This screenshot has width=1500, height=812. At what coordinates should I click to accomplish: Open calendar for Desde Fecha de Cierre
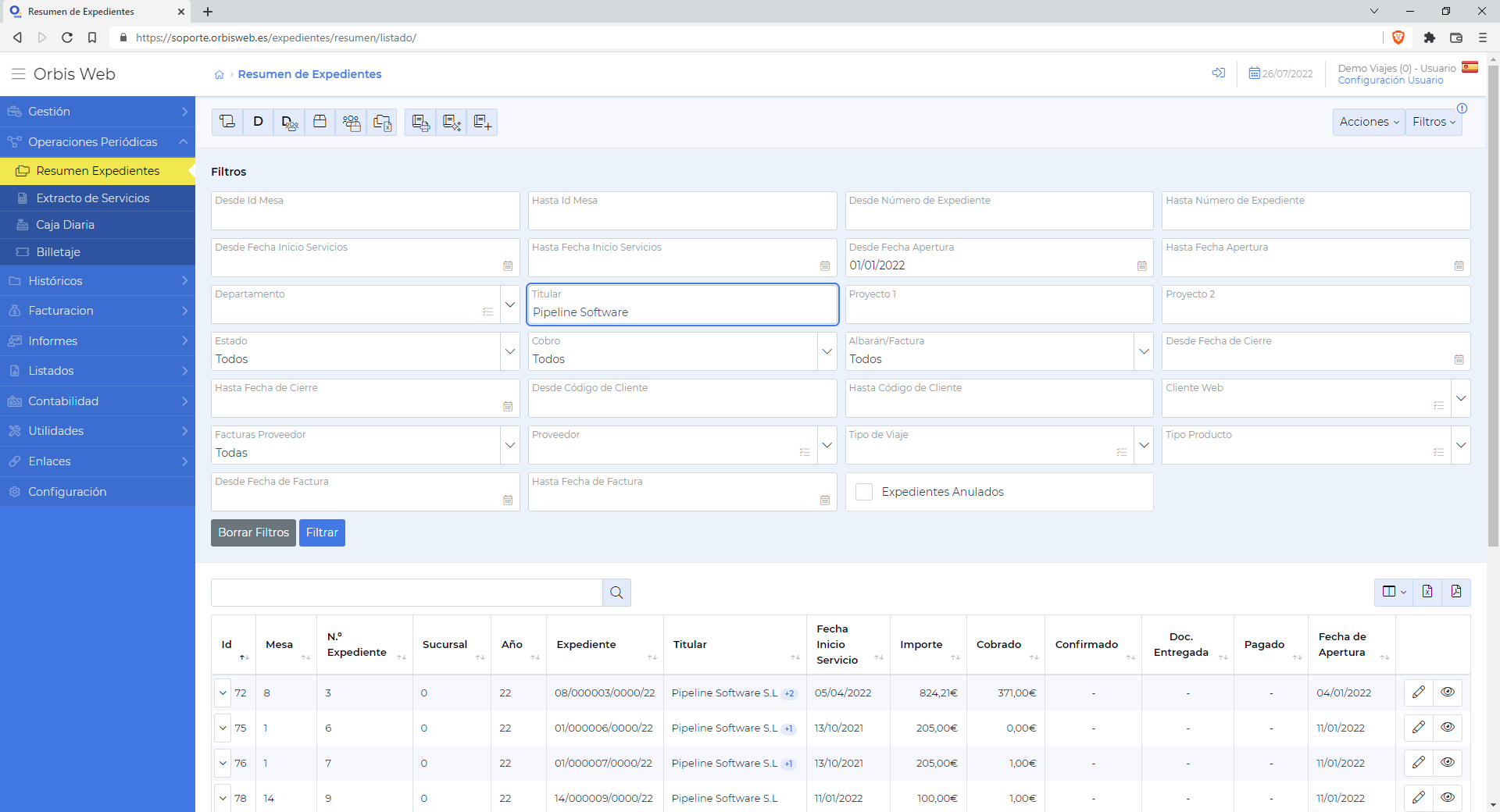(x=1459, y=360)
